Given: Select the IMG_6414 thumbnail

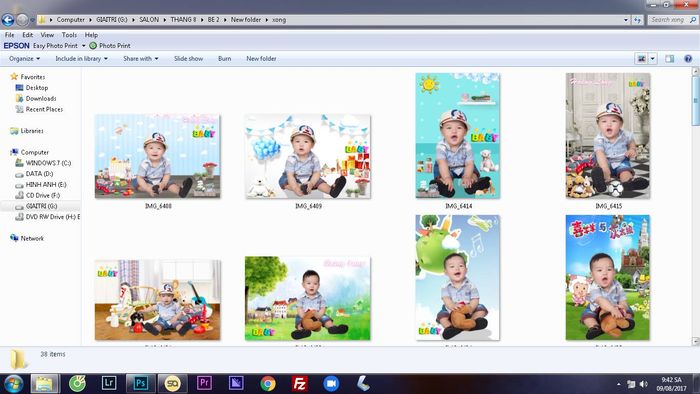Looking at the screenshot, I should pos(458,136).
